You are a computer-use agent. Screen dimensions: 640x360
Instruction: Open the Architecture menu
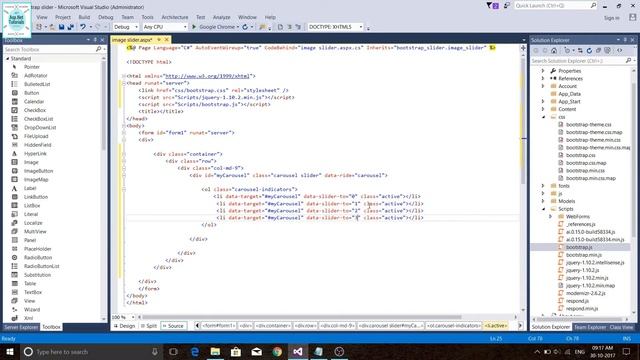(175, 17)
